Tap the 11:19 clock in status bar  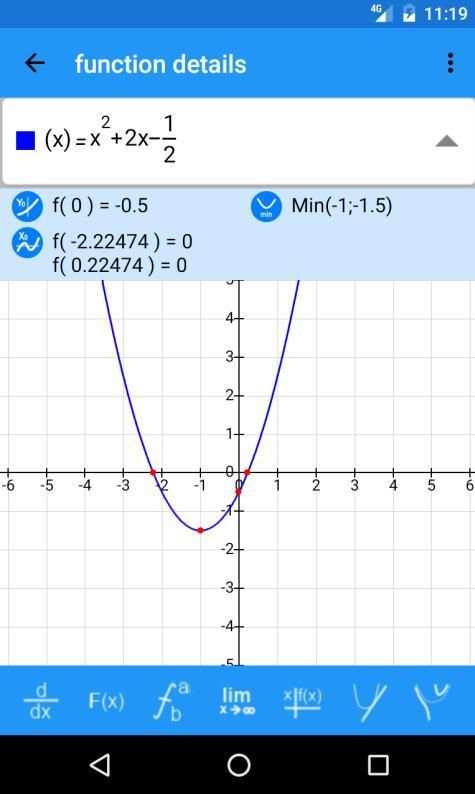445,13
